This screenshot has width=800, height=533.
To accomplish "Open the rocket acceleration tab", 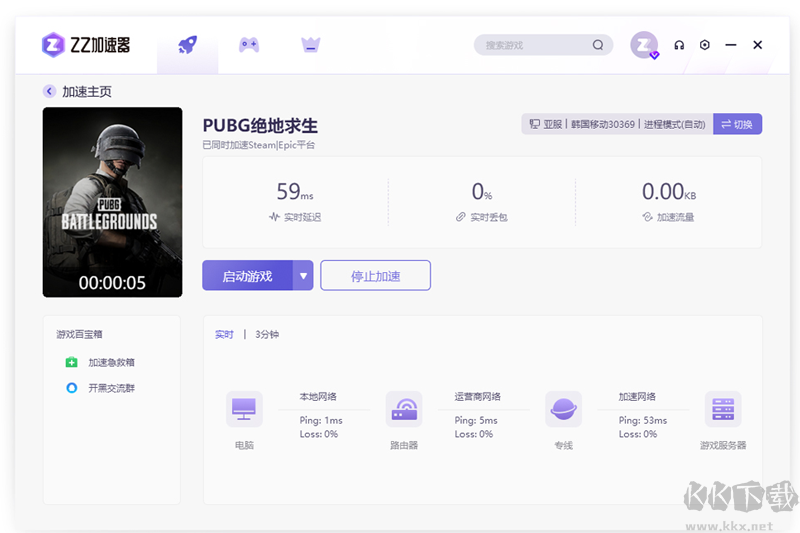I will [187, 45].
